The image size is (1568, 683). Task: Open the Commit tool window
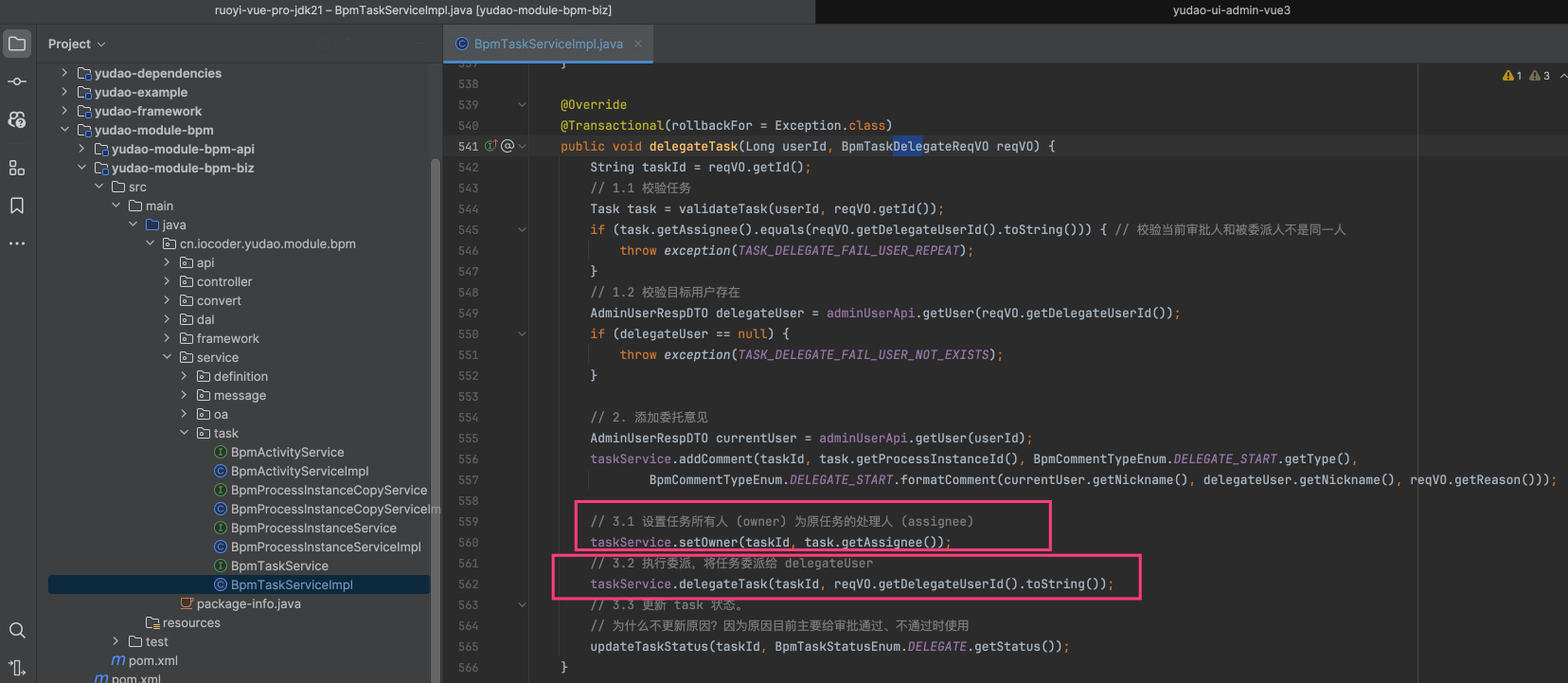pyautogui.click(x=17, y=81)
